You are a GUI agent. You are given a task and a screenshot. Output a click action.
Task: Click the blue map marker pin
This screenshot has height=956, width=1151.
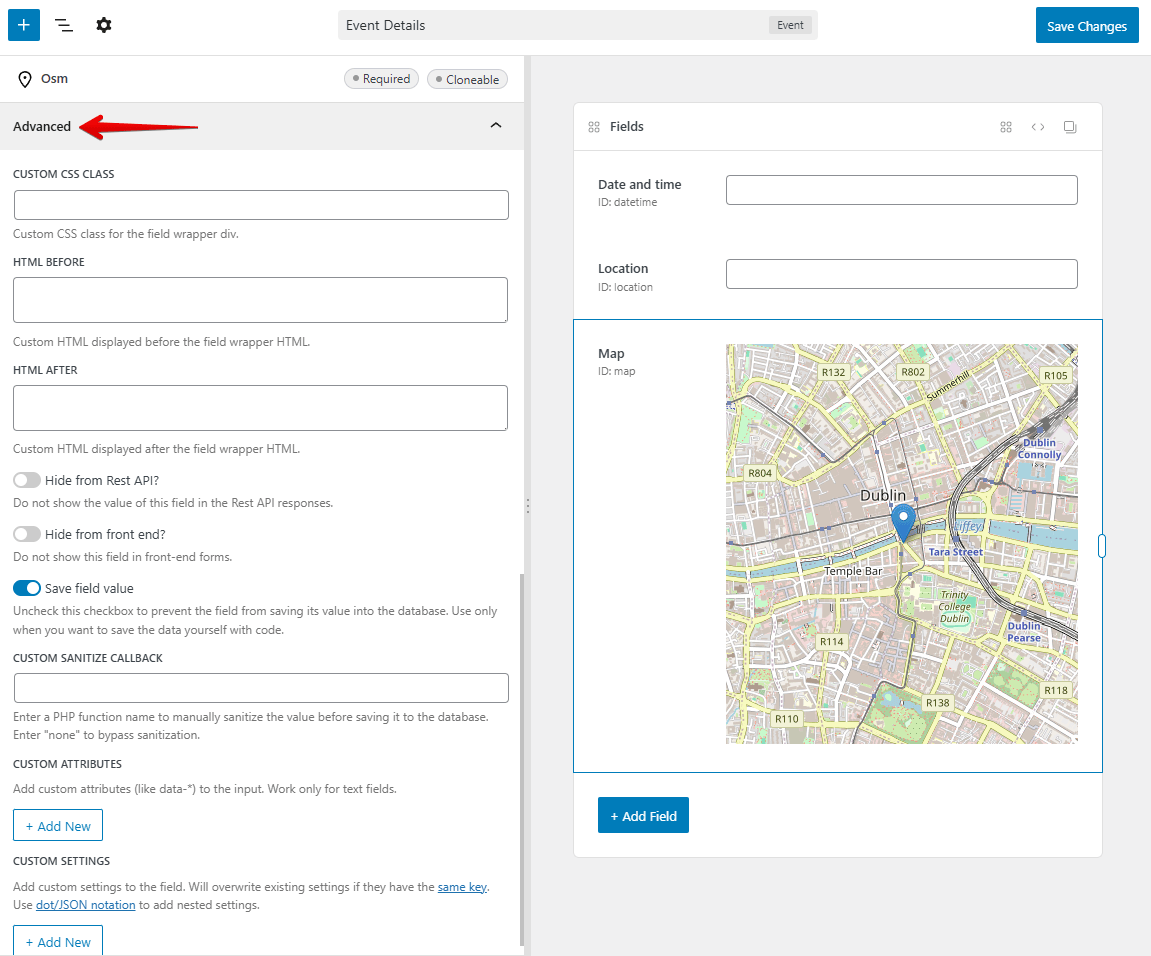tap(903, 522)
